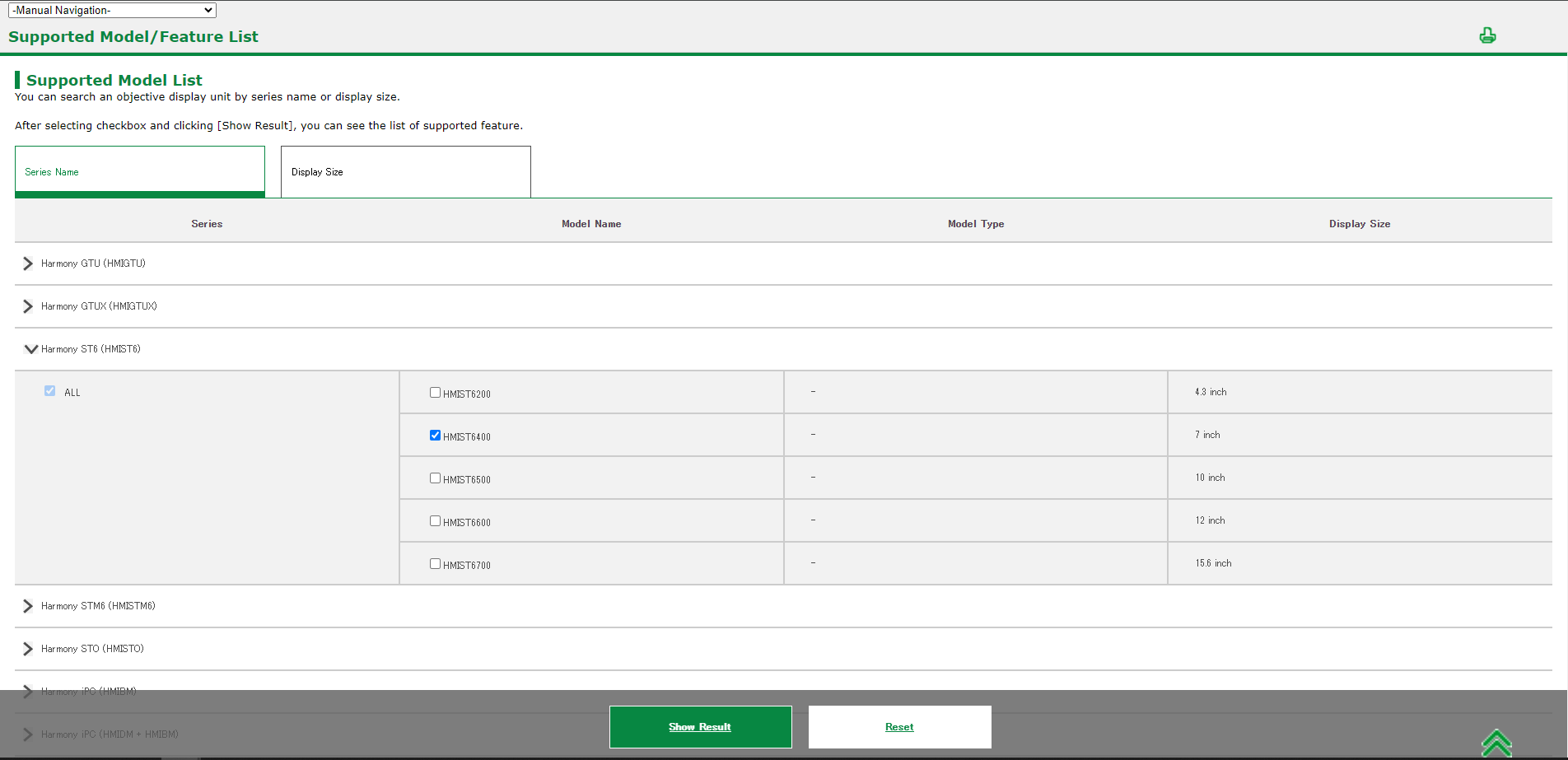Expand the Harmony GTU (HMIGTU) series
Image resolution: width=1568 pixels, height=760 pixels.
(x=28, y=263)
